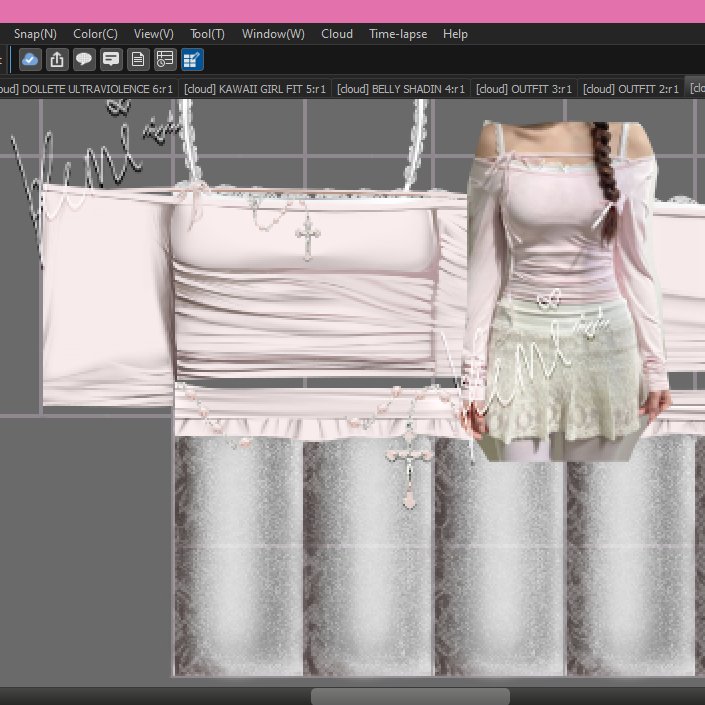Open the Help menu
Screen dimensions: 705x705
[455, 34]
